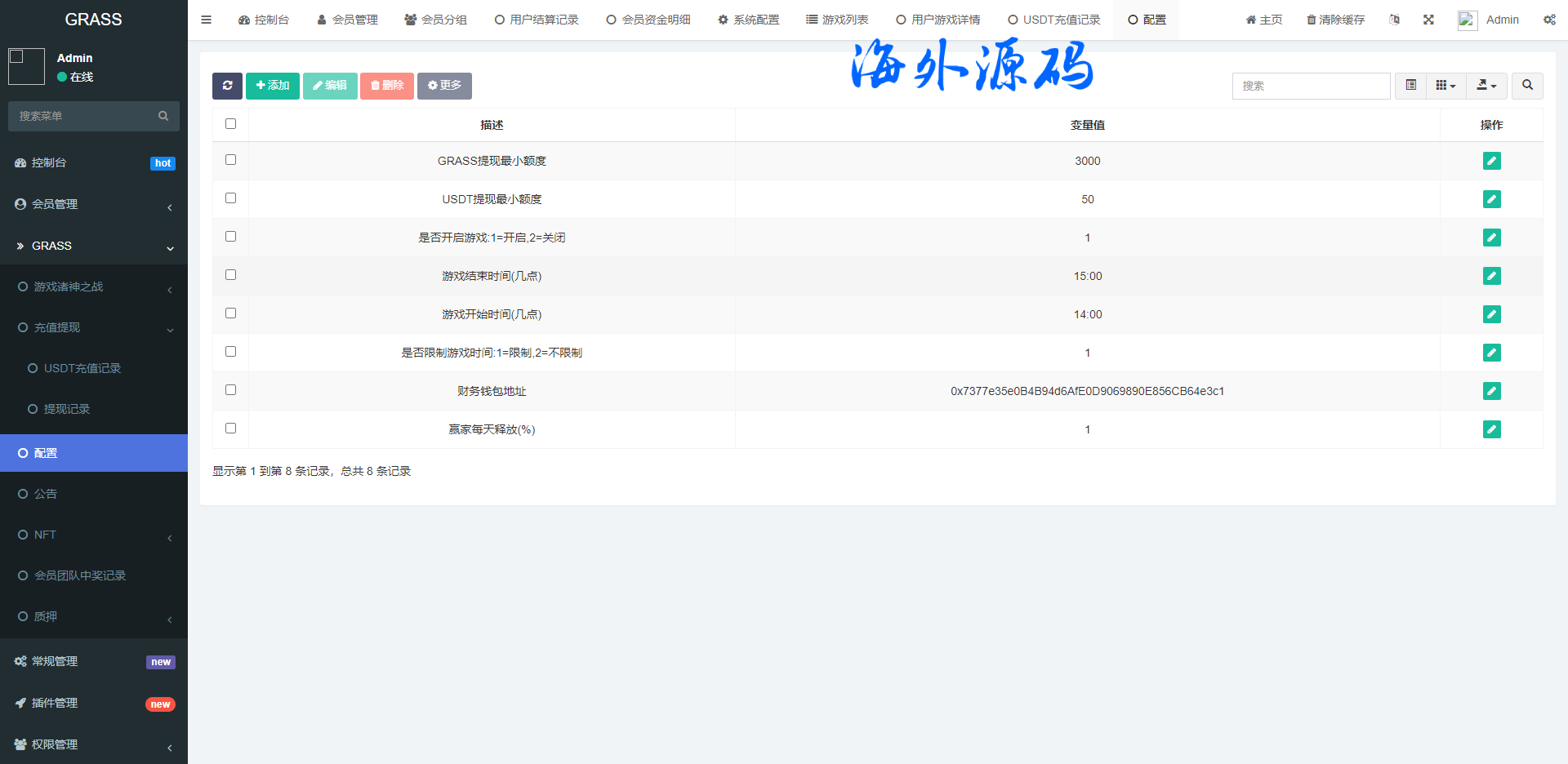Select the checkbox for 游戏结束时间 row

230,275
